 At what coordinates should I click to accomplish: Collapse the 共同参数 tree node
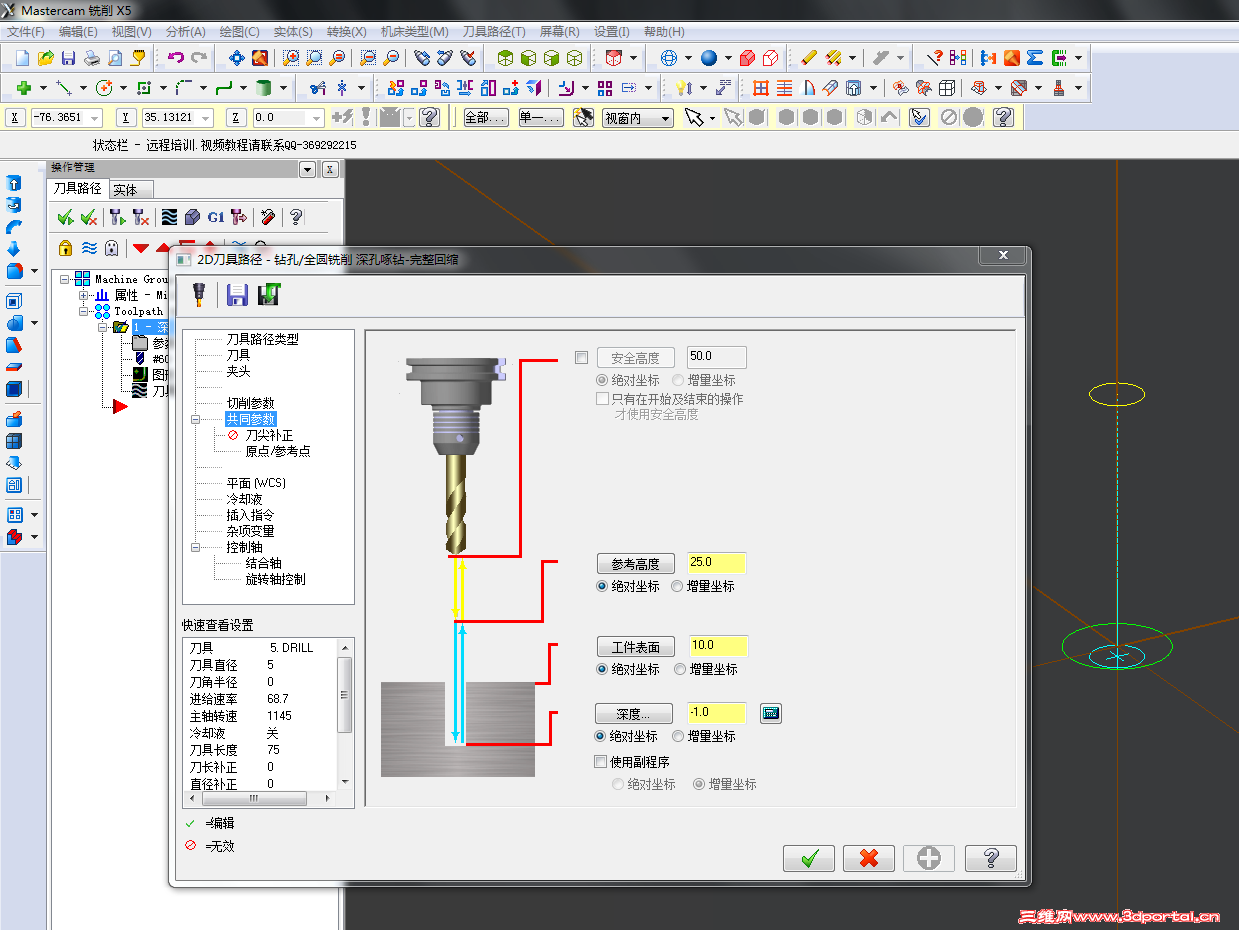pyautogui.click(x=196, y=419)
